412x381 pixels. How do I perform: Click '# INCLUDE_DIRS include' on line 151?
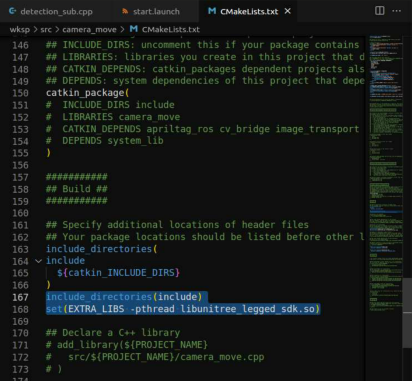[110, 105]
